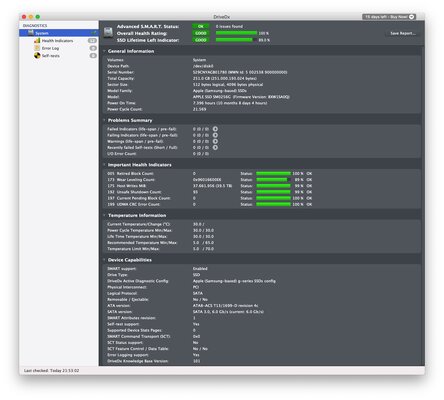The width and height of the screenshot is (444, 400).
Task: Click the Overall Health Rating progress bar
Action: click(236, 33)
